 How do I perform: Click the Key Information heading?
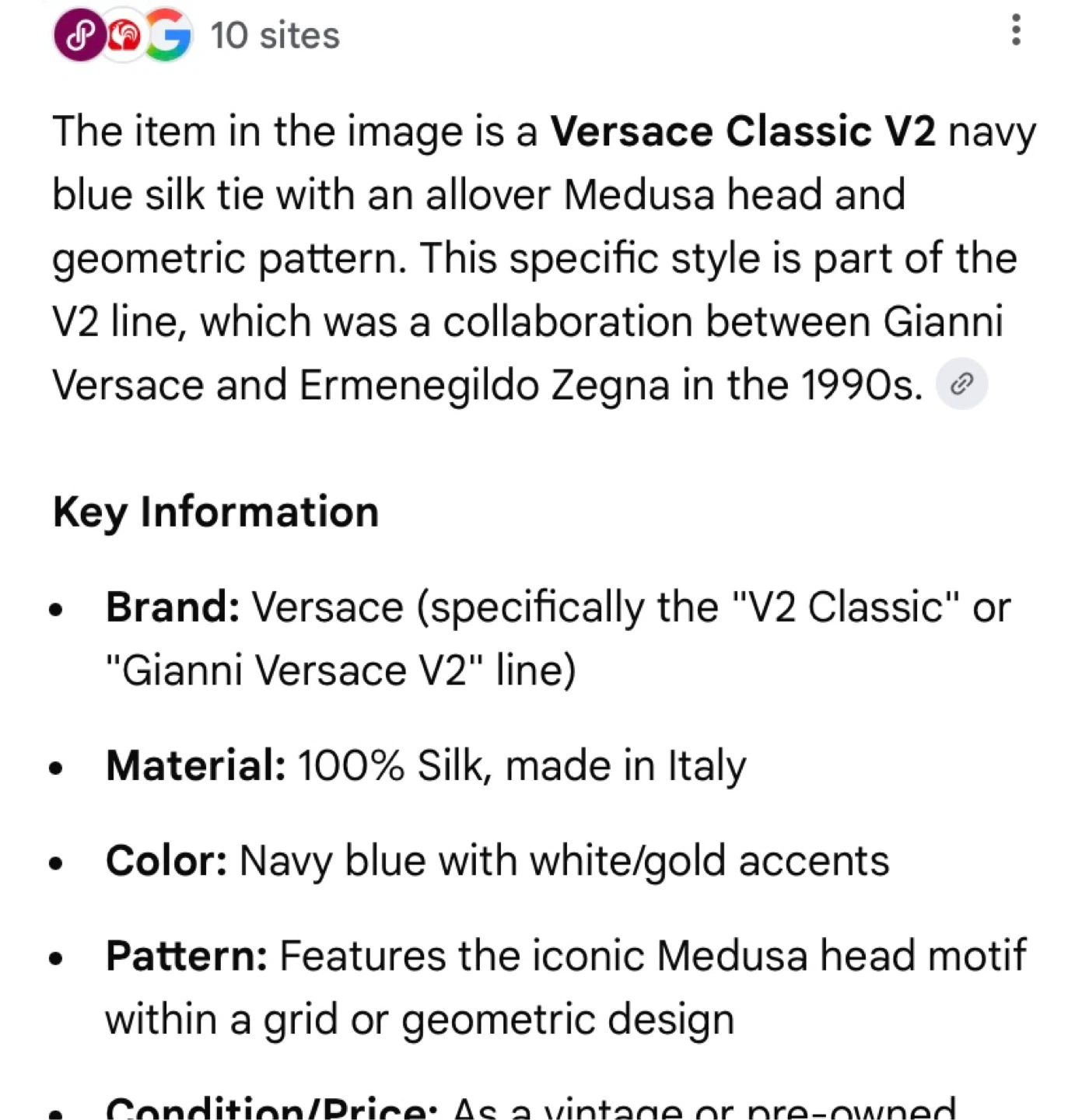click(x=215, y=512)
